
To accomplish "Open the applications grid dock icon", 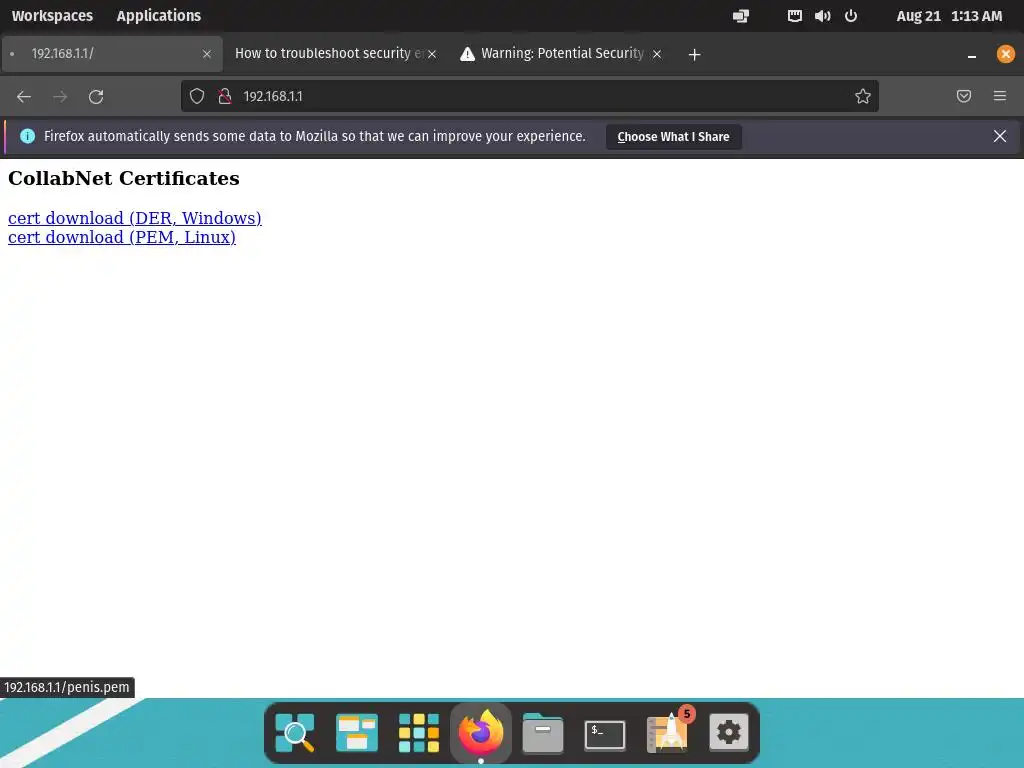I will point(419,733).
